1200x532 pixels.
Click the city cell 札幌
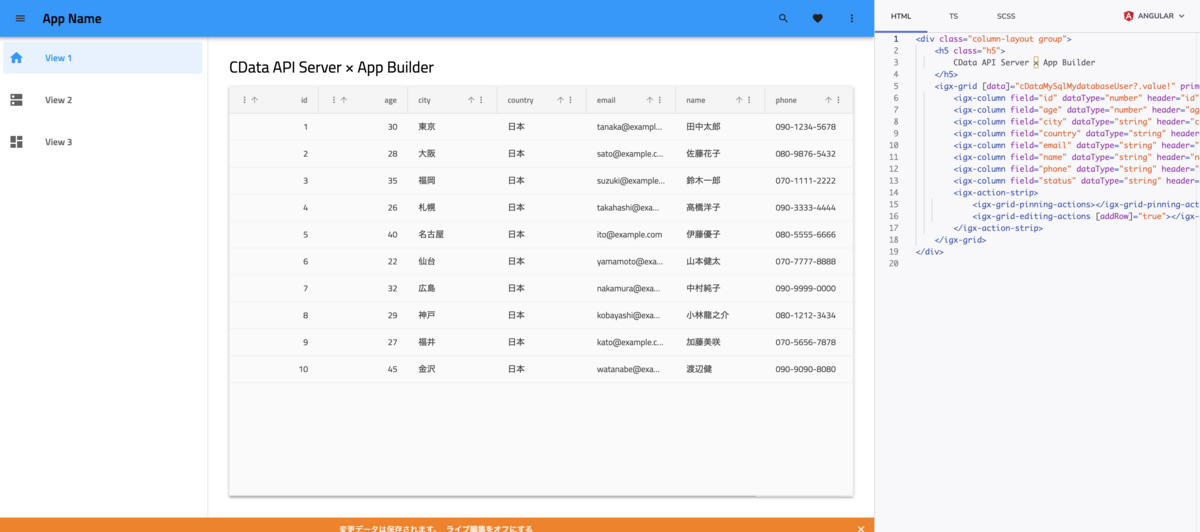pyautogui.click(x=426, y=207)
